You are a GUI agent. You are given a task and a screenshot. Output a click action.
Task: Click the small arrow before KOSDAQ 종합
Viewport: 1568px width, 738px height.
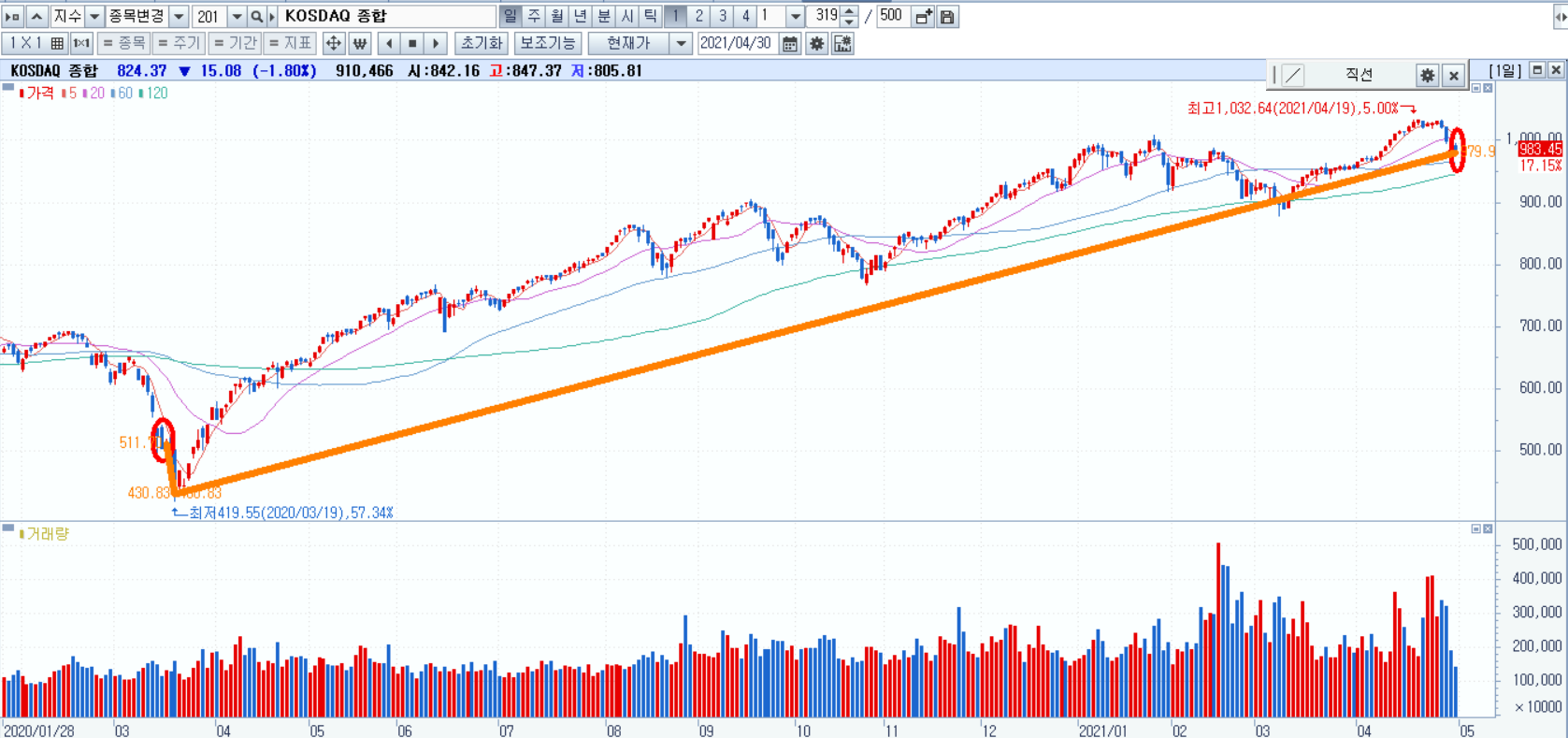point(272,17)
